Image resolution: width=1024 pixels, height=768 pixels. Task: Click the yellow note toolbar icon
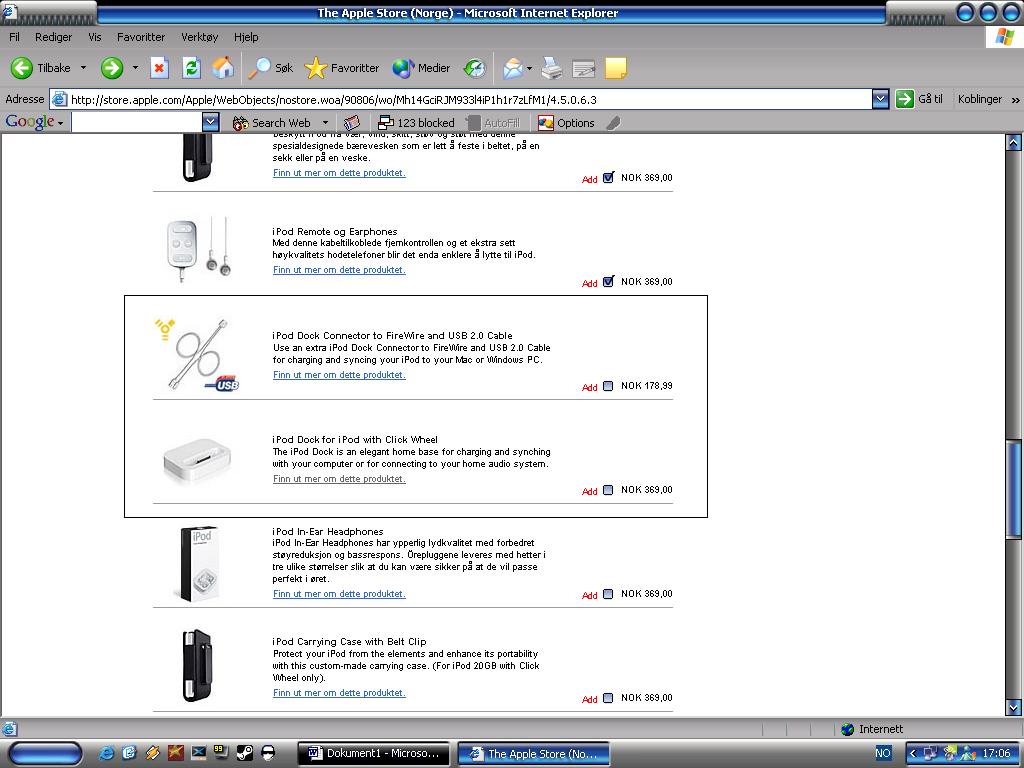pos(616,68)
